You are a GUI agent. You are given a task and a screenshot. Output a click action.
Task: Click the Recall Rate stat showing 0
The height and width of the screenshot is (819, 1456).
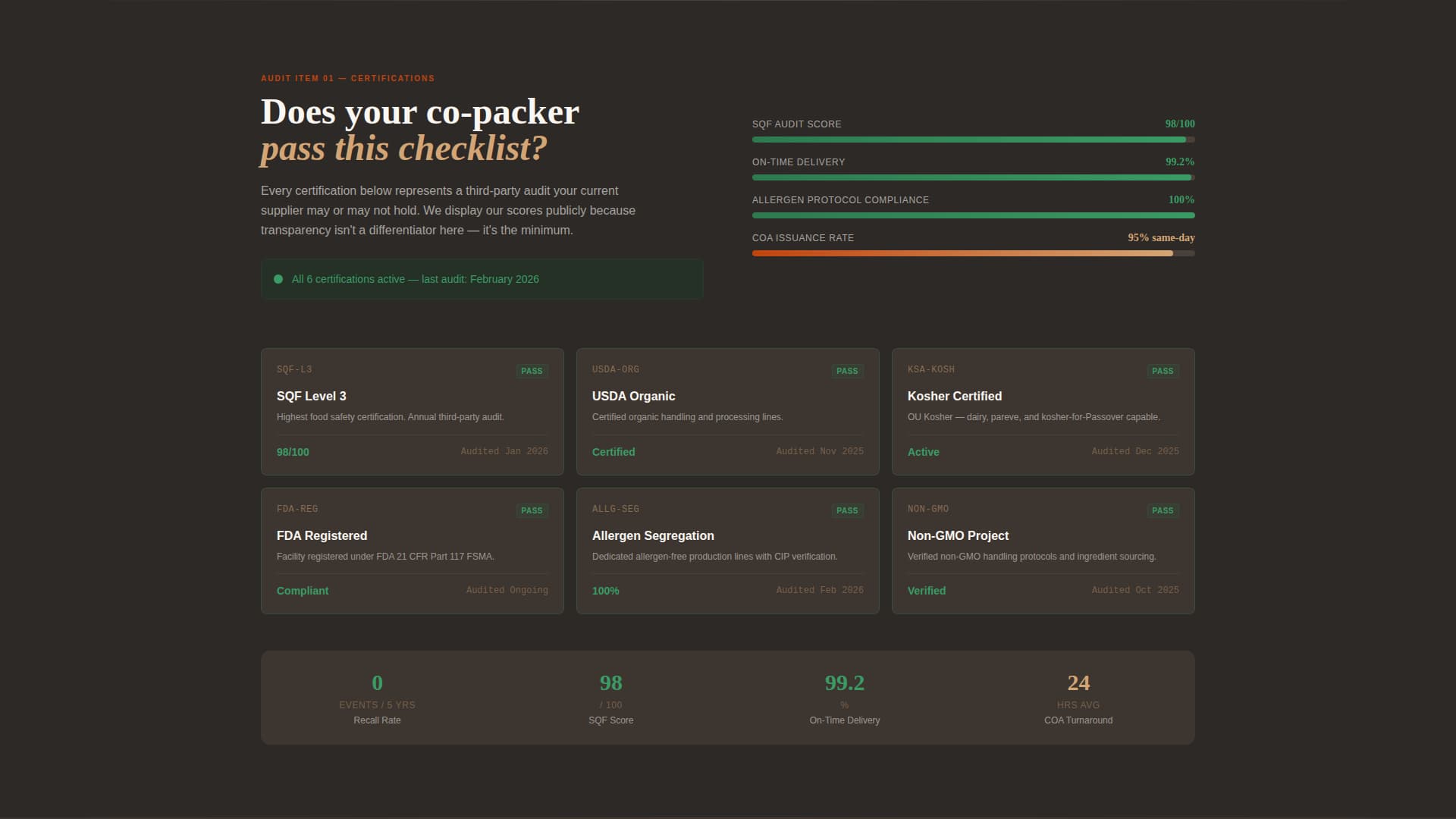tap(377, 696)
